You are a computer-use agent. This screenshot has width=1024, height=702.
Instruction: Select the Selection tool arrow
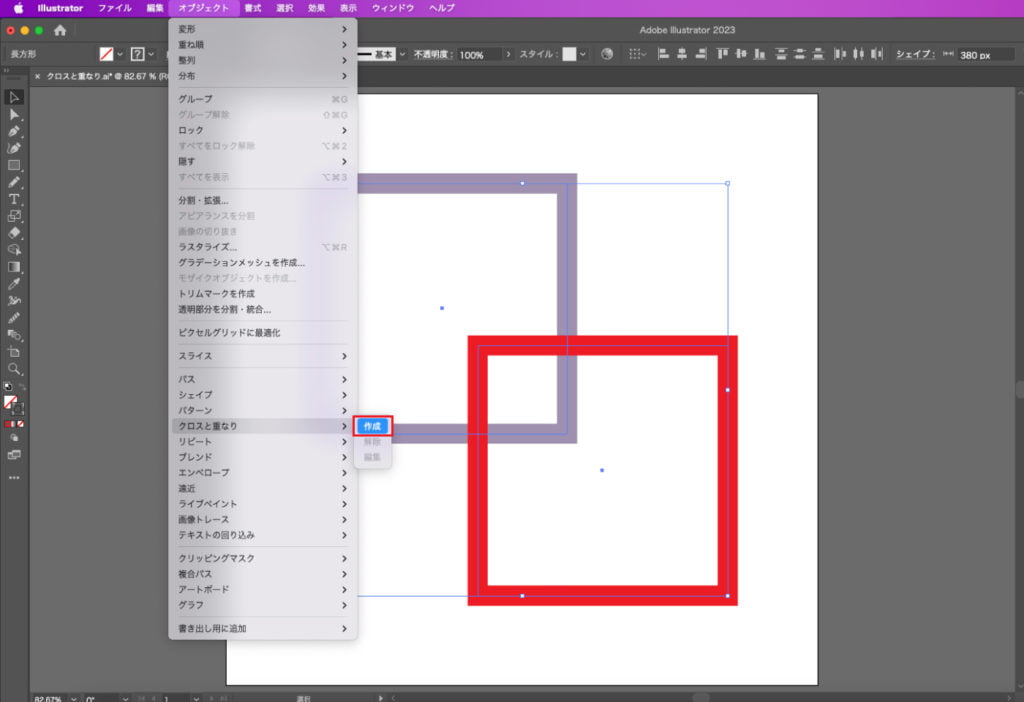14,97
